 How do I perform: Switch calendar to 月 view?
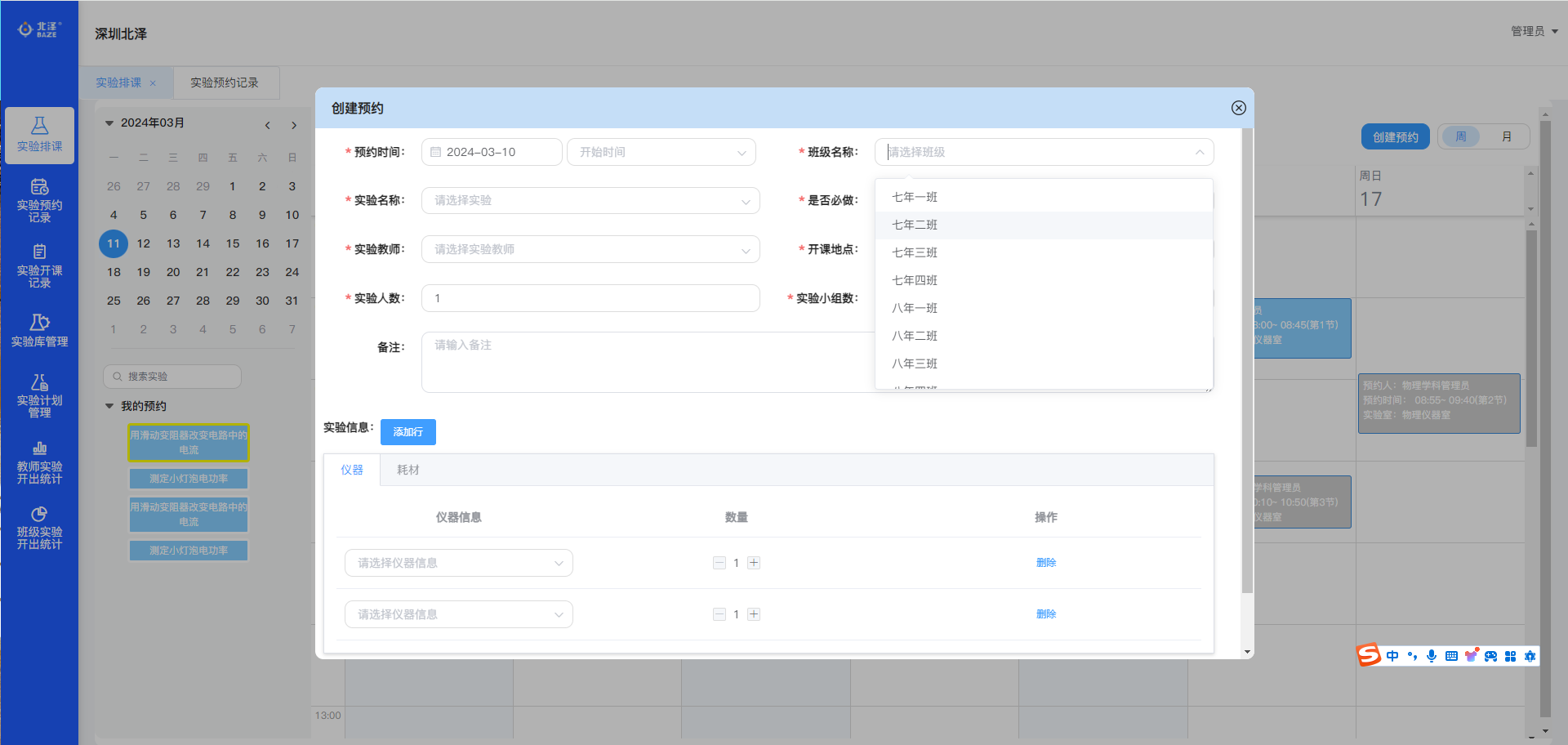[x=1507, y=136]
